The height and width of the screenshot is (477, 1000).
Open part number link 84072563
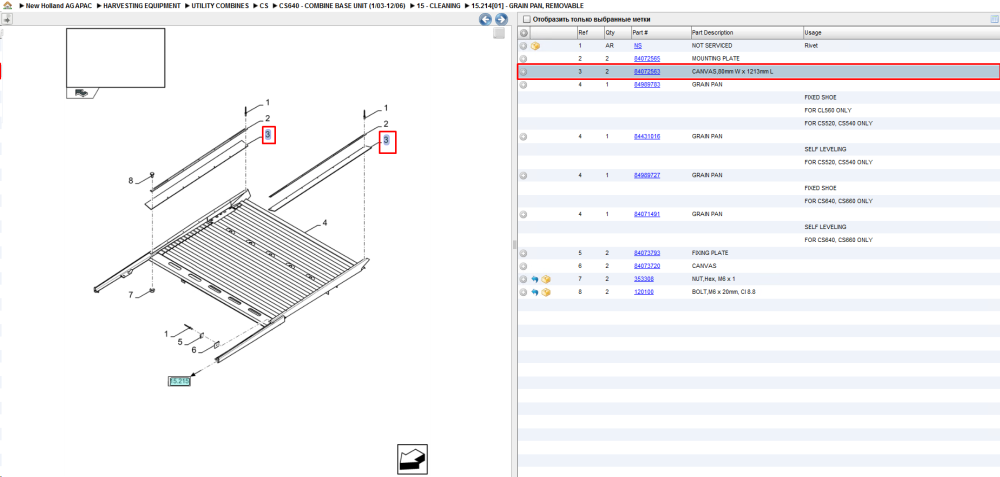point(647,72)
